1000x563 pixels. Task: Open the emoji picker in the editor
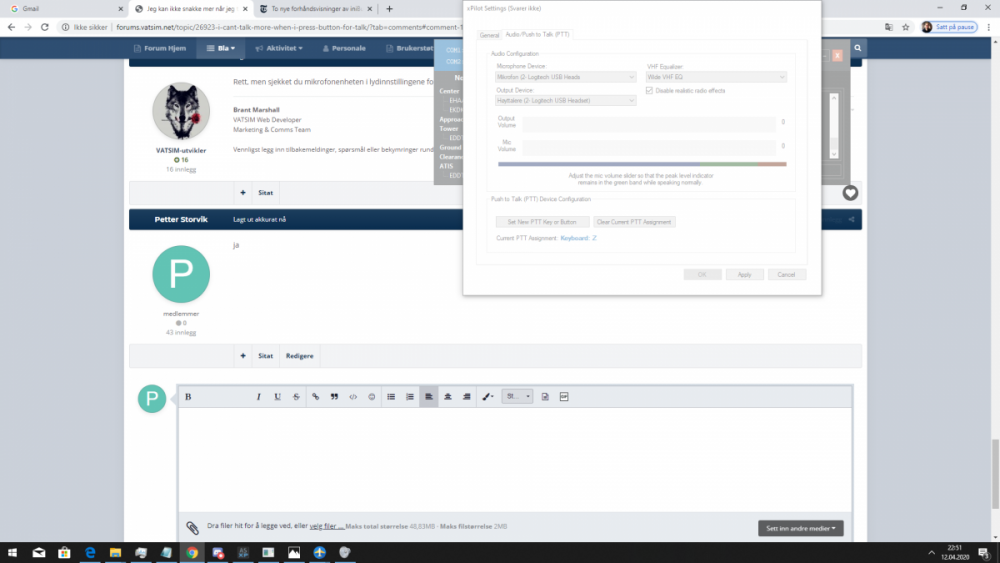[371, 397]
